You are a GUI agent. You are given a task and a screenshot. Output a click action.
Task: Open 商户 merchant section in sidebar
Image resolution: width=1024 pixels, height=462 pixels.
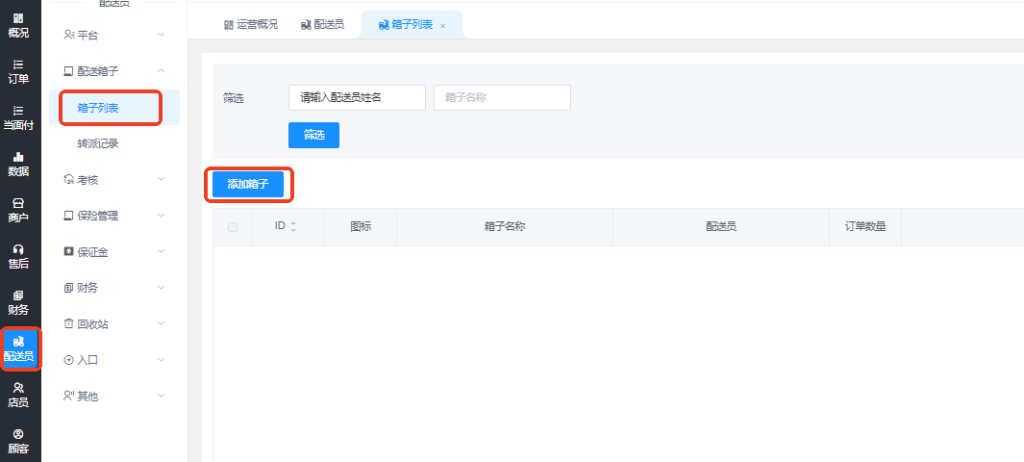coord(18,210)
